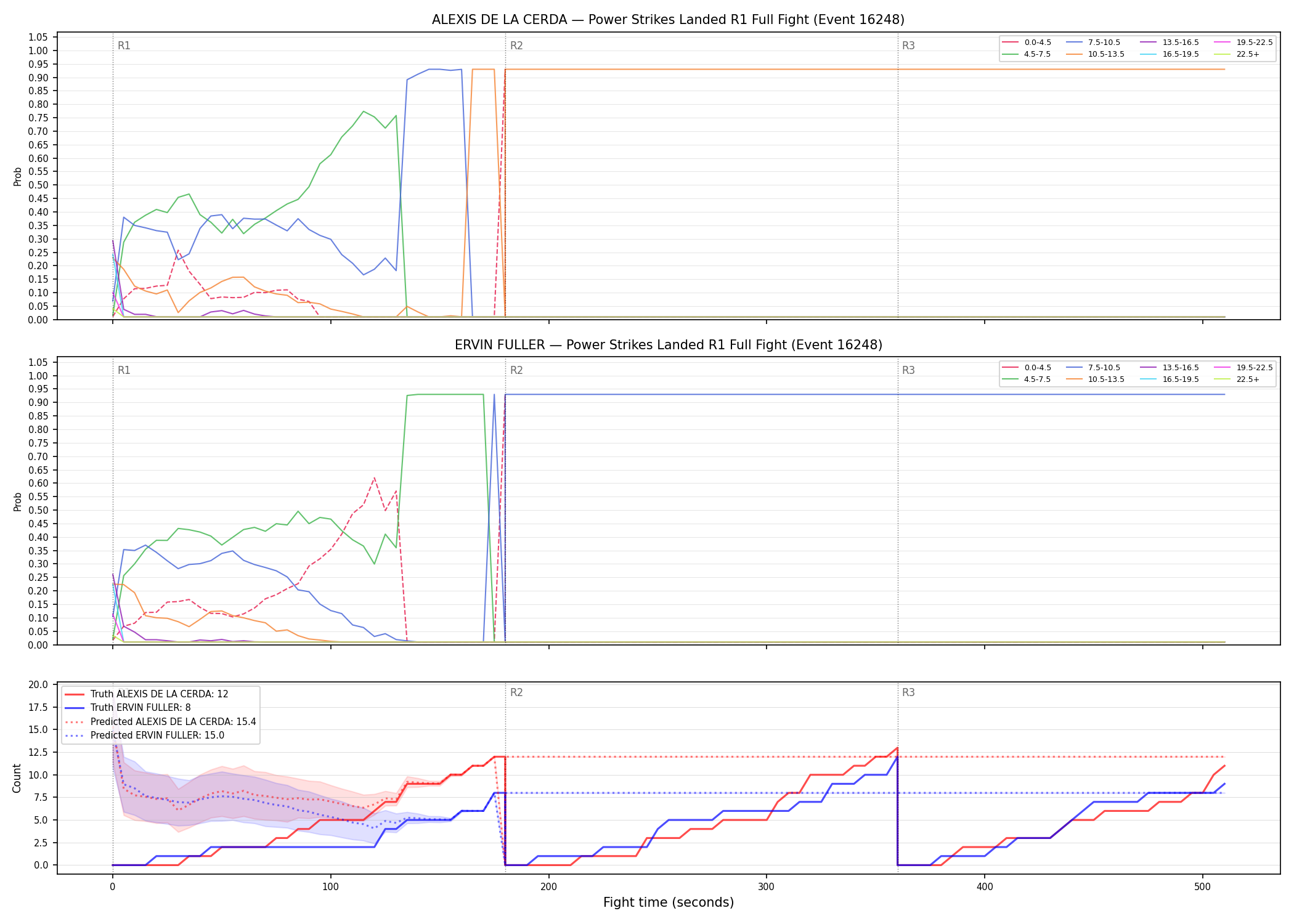
Task: Select '0.0-4.5' in the top chart legend
Action: tap(1027, 43)
